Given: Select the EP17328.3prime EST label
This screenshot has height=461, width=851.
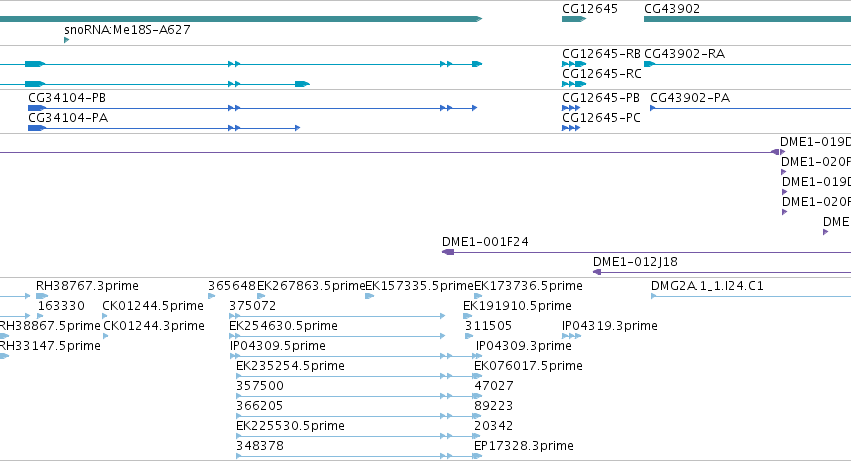Looking at the screenshot, I should tap(524, 446).
